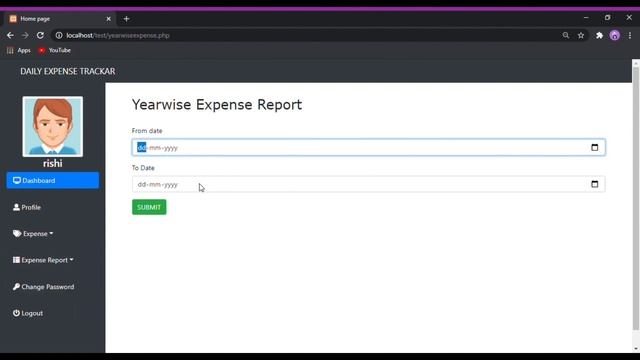This screenshot has height=360, width=640.
Task: Open Profile in the sidebar
Action: 27,207
